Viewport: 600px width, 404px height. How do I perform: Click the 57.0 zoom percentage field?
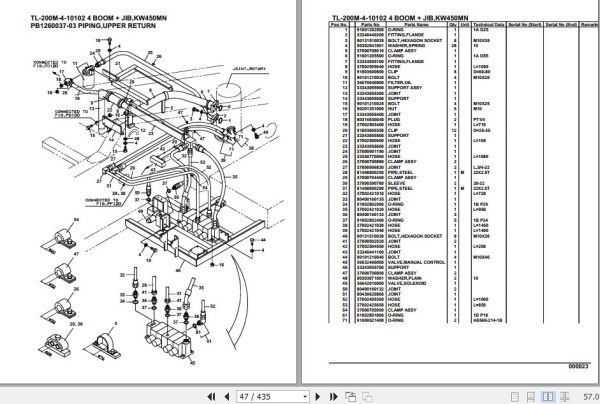pyautogui.click(x=591, y=397)
